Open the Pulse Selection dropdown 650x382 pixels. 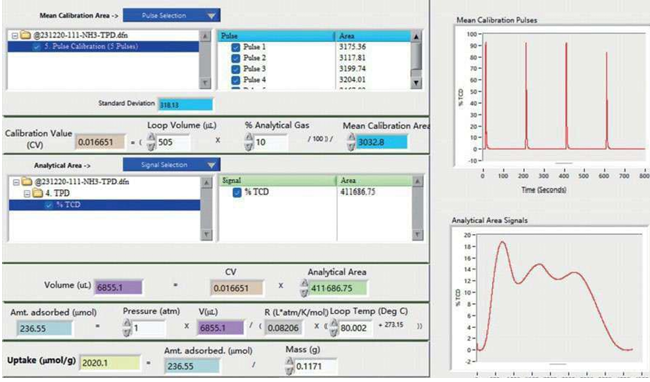point(172,16)
